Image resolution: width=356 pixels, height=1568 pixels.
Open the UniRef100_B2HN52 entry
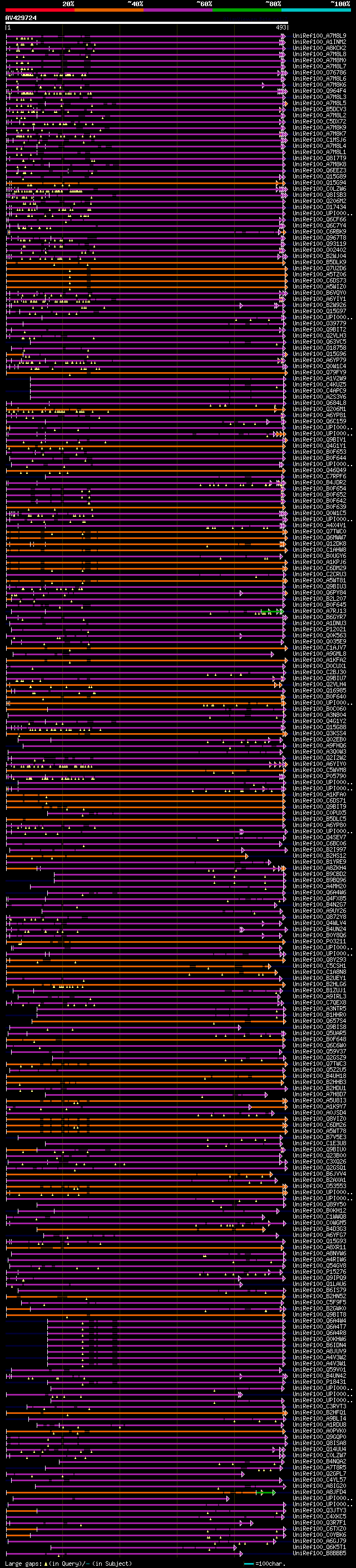319,1297
